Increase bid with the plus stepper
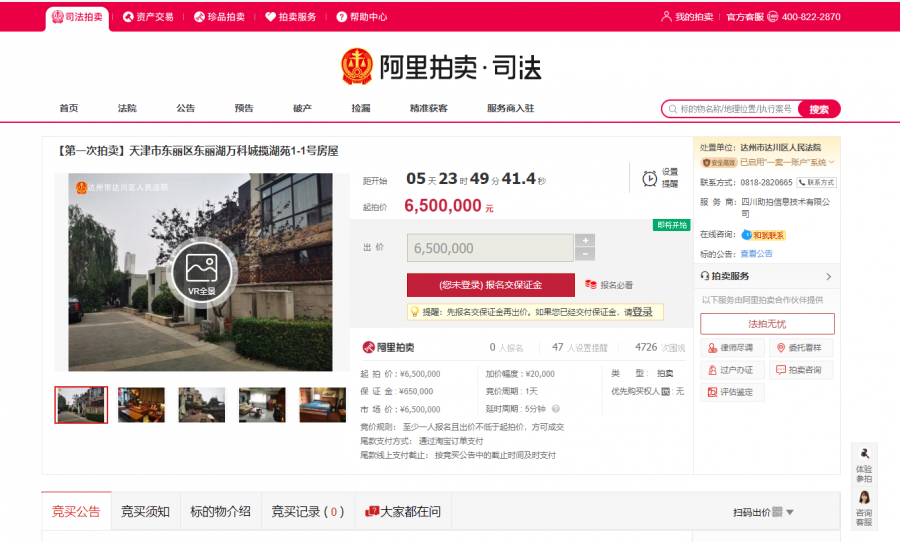Image resolution: width=900 pixels, height=542 pixels. [x=585, y=240]
